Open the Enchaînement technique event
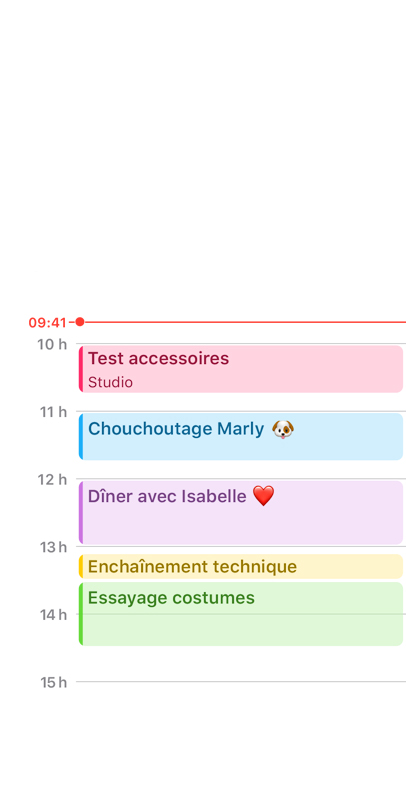This screenshot has width=406, height=804. (x=241, y=567)
